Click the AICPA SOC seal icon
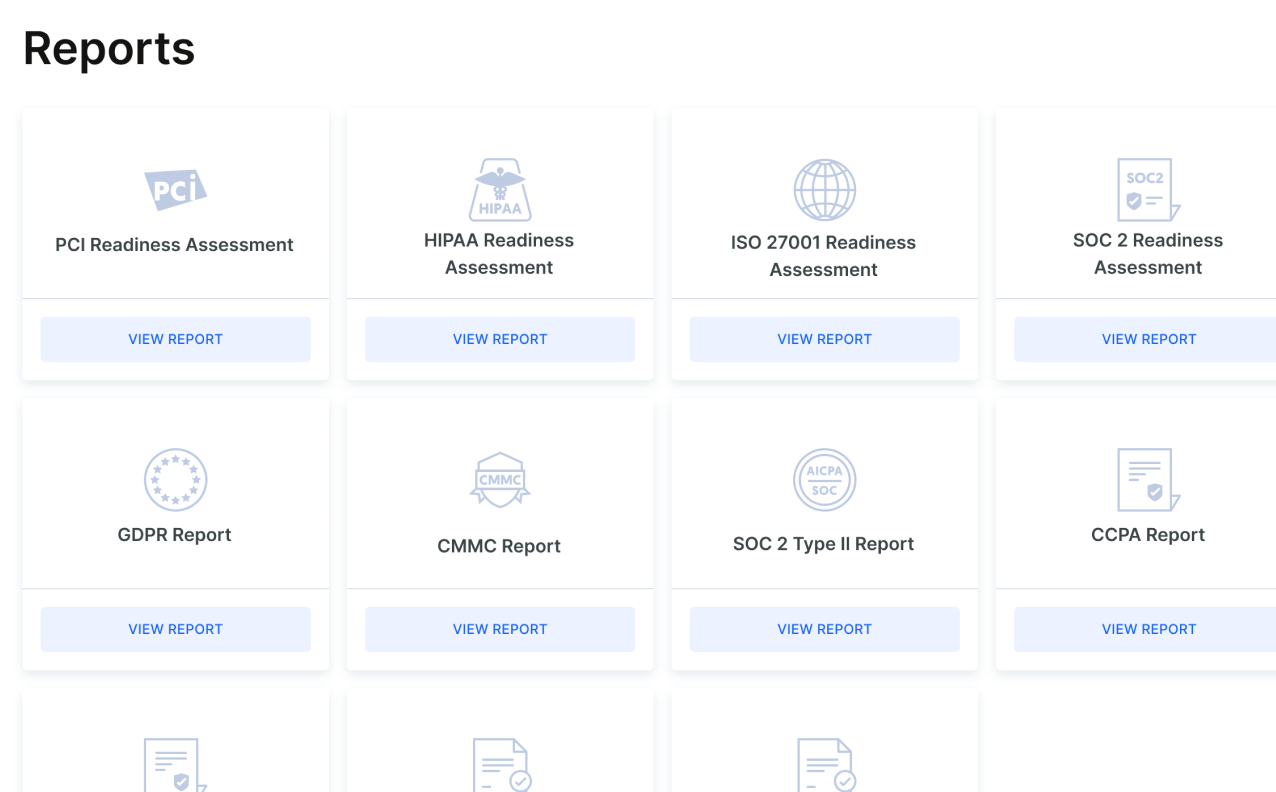The width and height of the screenshot is (1276, 792). click(824, 479)
